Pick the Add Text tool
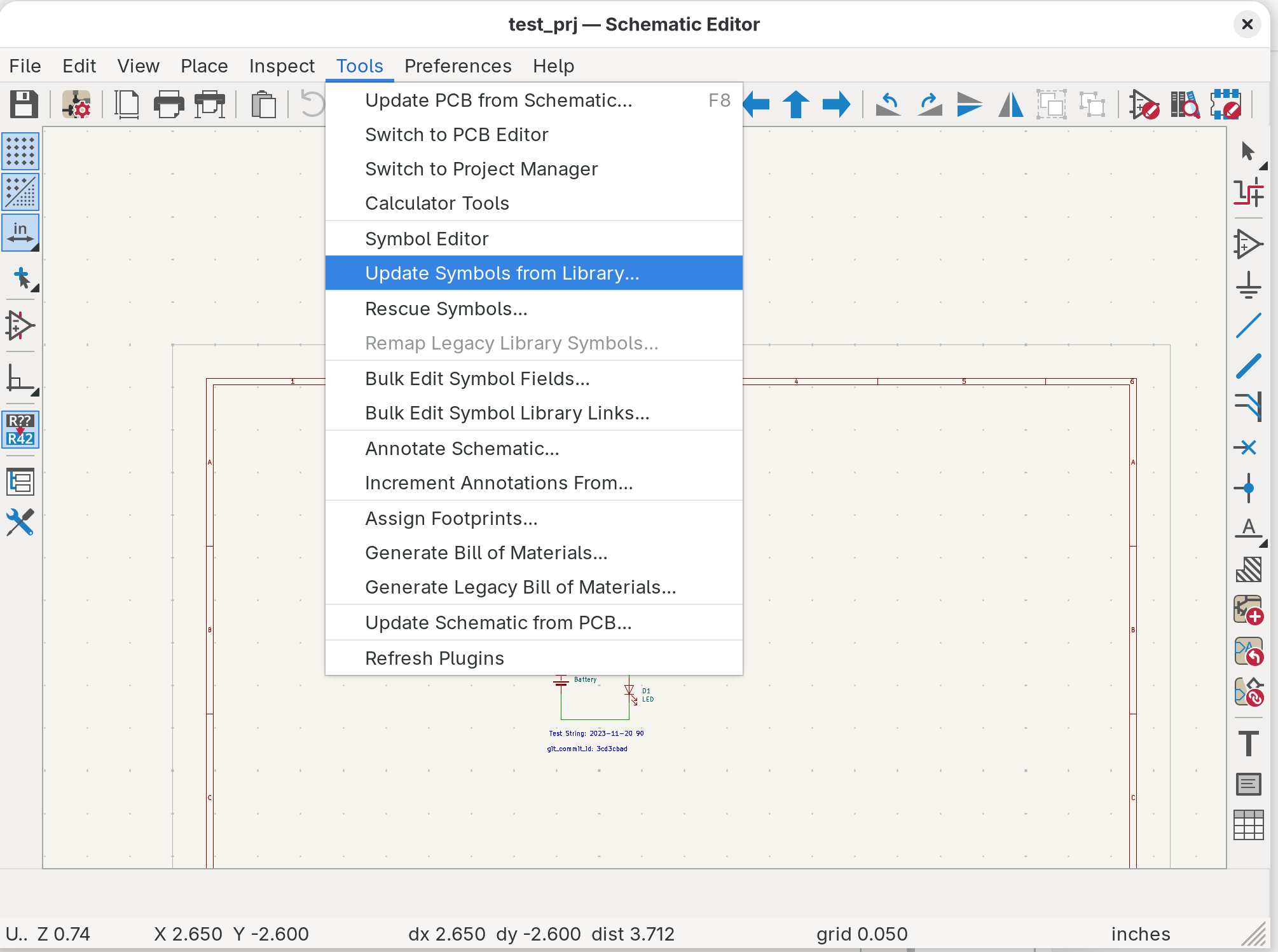 point(1248,743)
